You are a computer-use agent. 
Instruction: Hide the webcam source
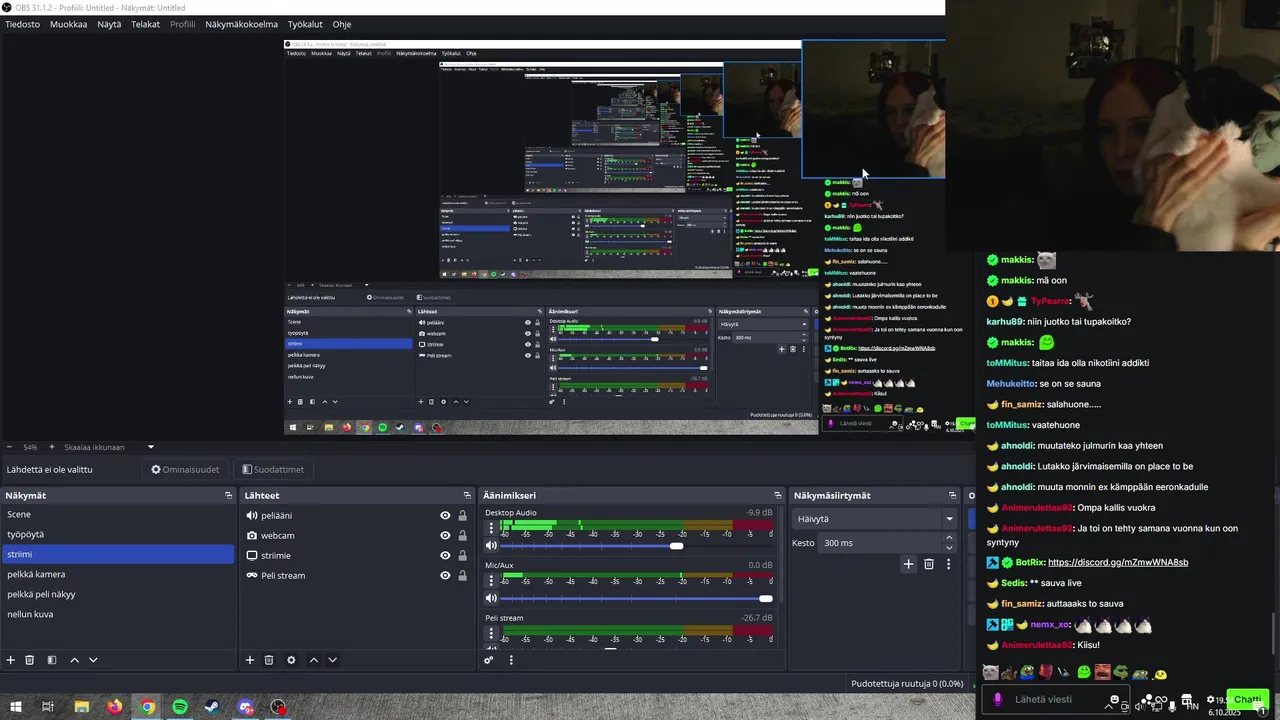445,535
